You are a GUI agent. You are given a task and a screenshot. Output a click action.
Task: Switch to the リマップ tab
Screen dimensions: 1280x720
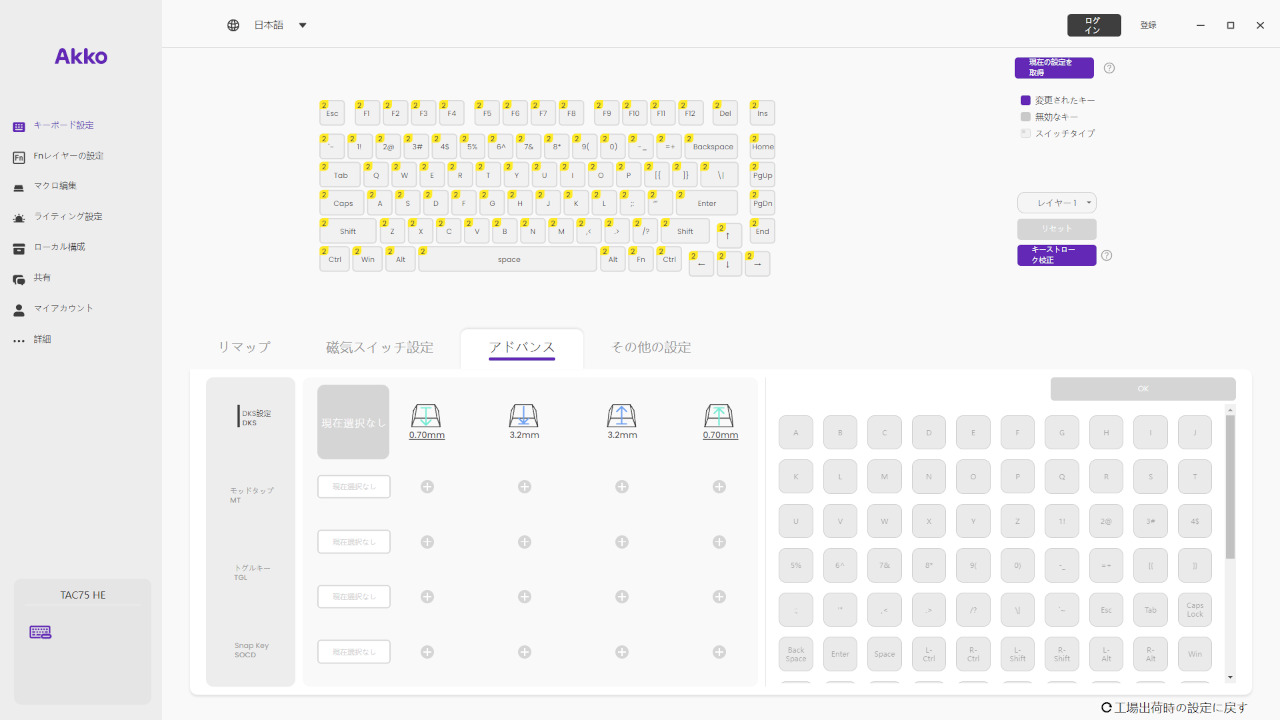tap(244, 347)
